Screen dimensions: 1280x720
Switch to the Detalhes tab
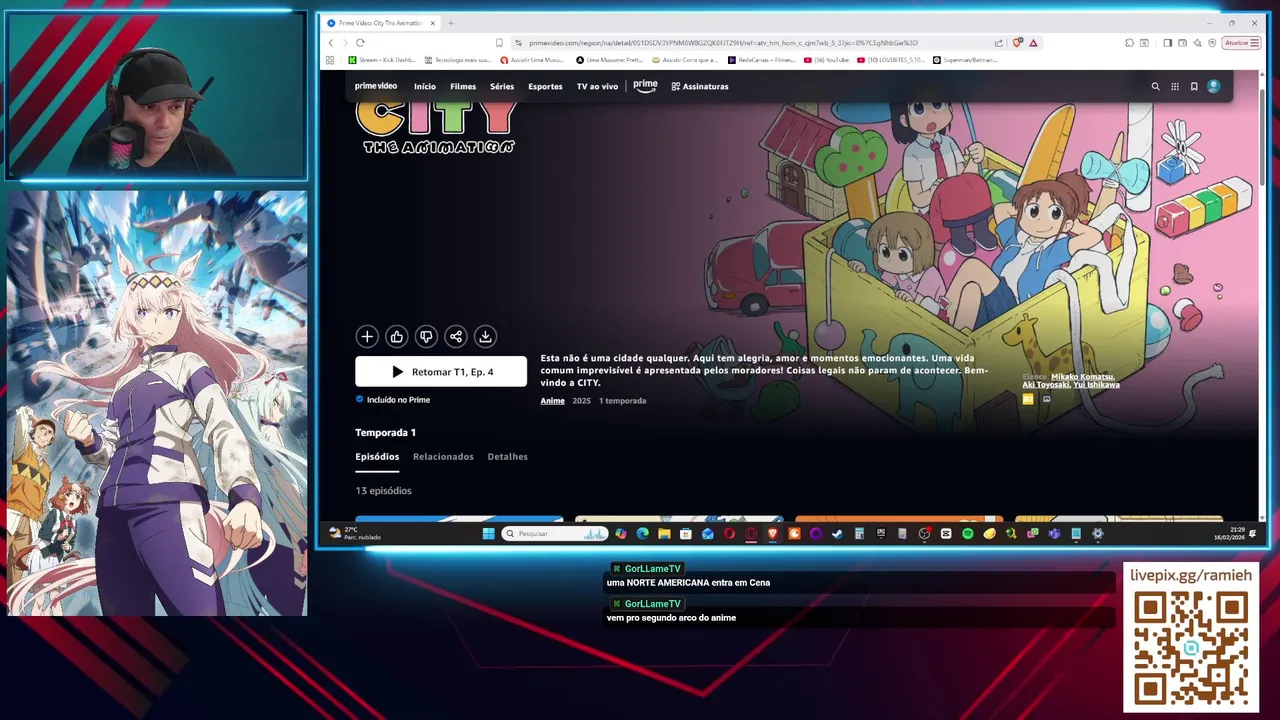pyautogui.click(x=507, y=457)
